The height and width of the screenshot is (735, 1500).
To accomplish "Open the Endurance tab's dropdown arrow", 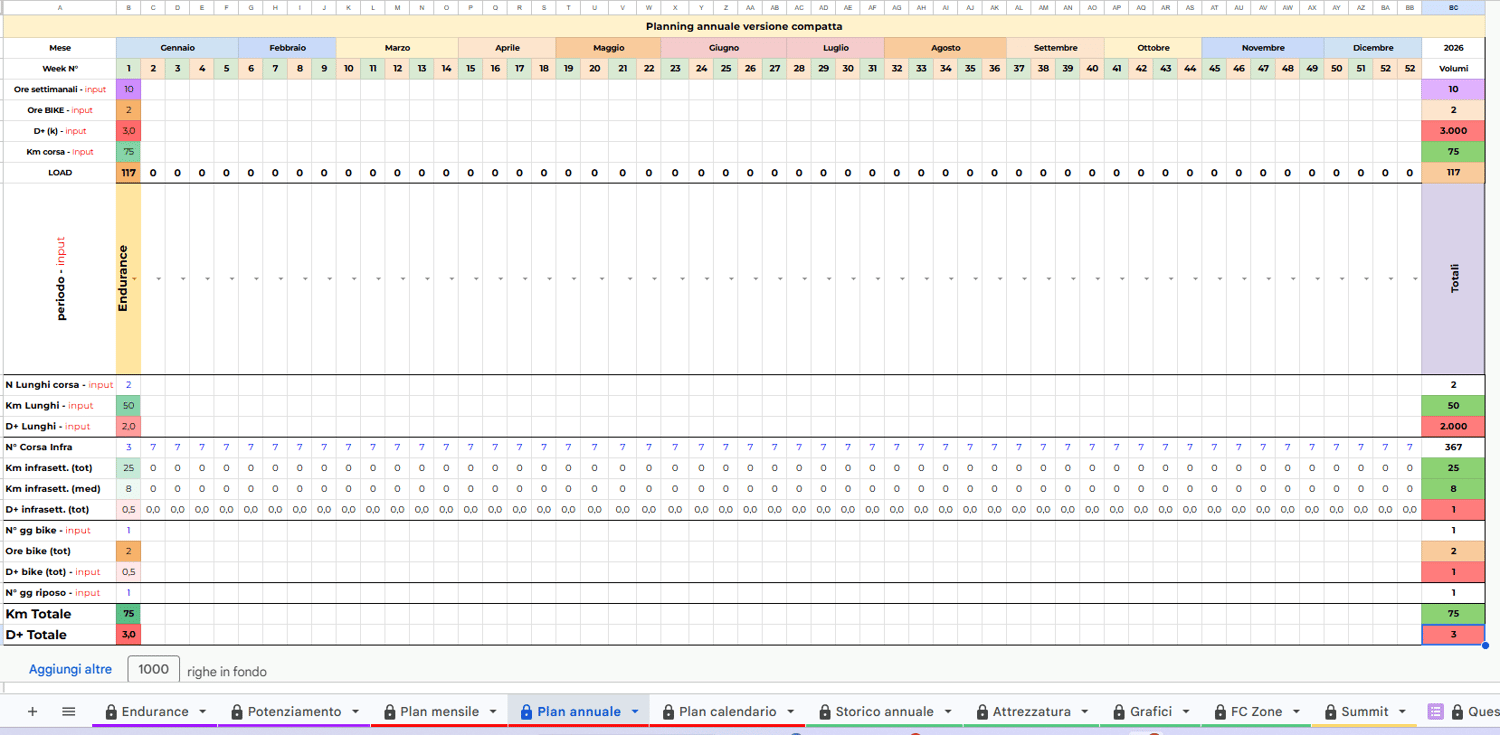I will click(x=203, y=712).
